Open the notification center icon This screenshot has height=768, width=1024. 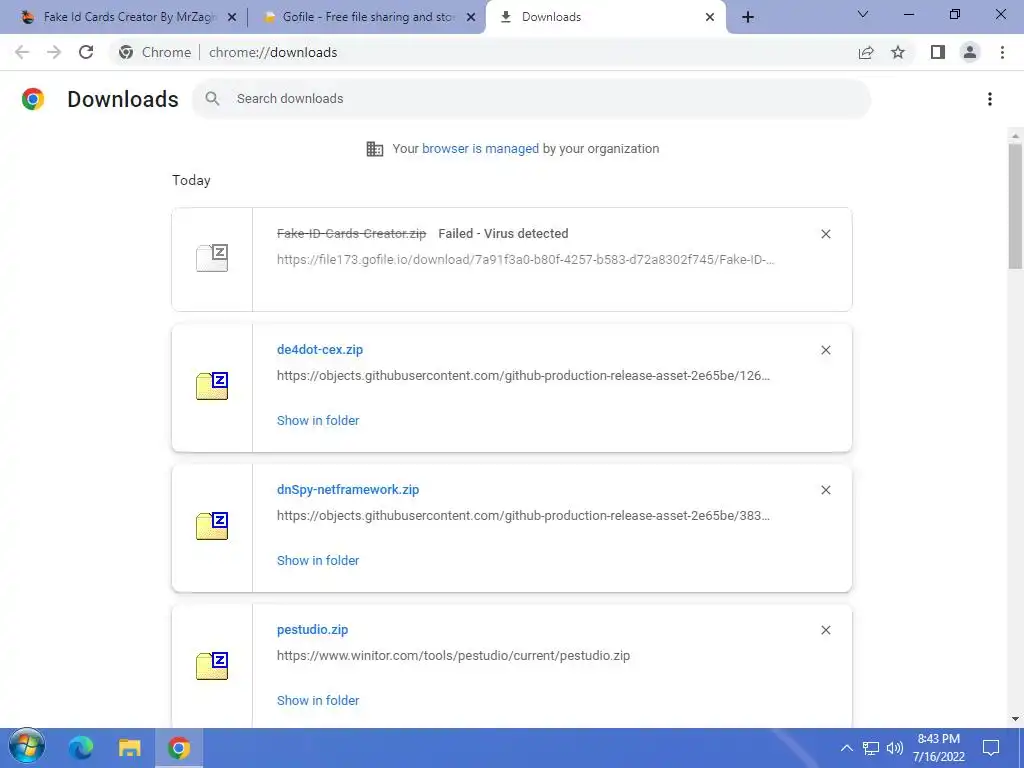[x=991, y=747]
